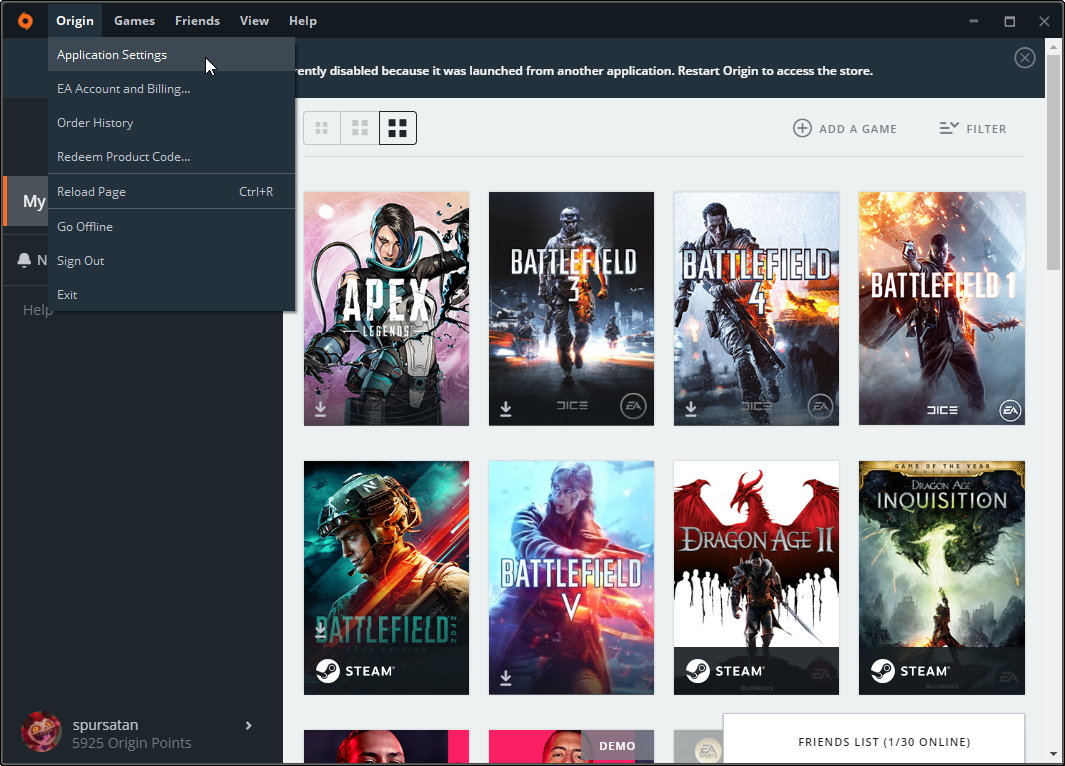Viewport: 1065px width, 766px height.
Task: Select Exit from Origin menu
Action: tap(171, 294)
